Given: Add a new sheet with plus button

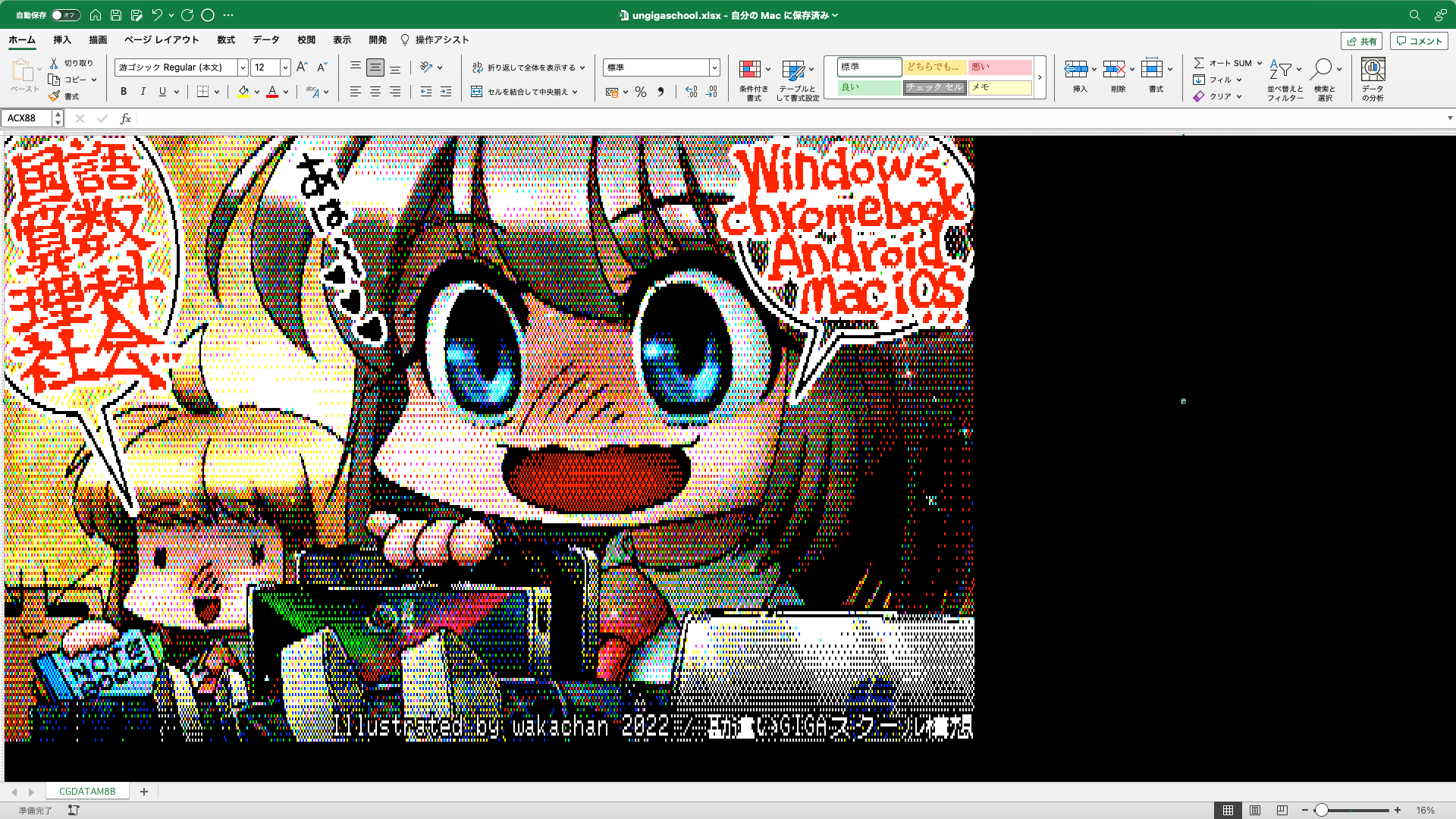Looking at the screenshot, I should [144, 791].
